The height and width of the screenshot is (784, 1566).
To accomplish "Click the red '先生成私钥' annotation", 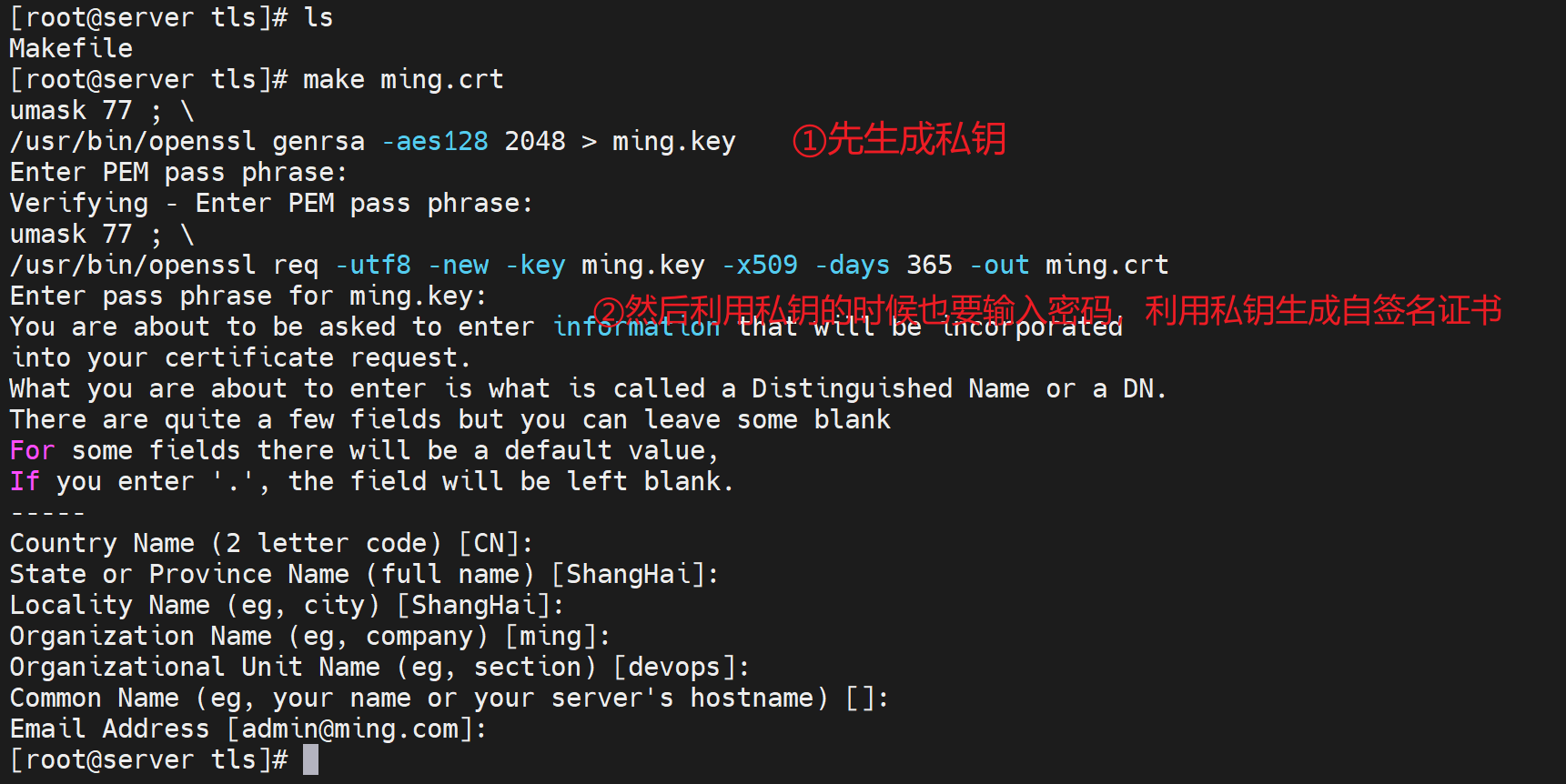I will tap(915, 139).
